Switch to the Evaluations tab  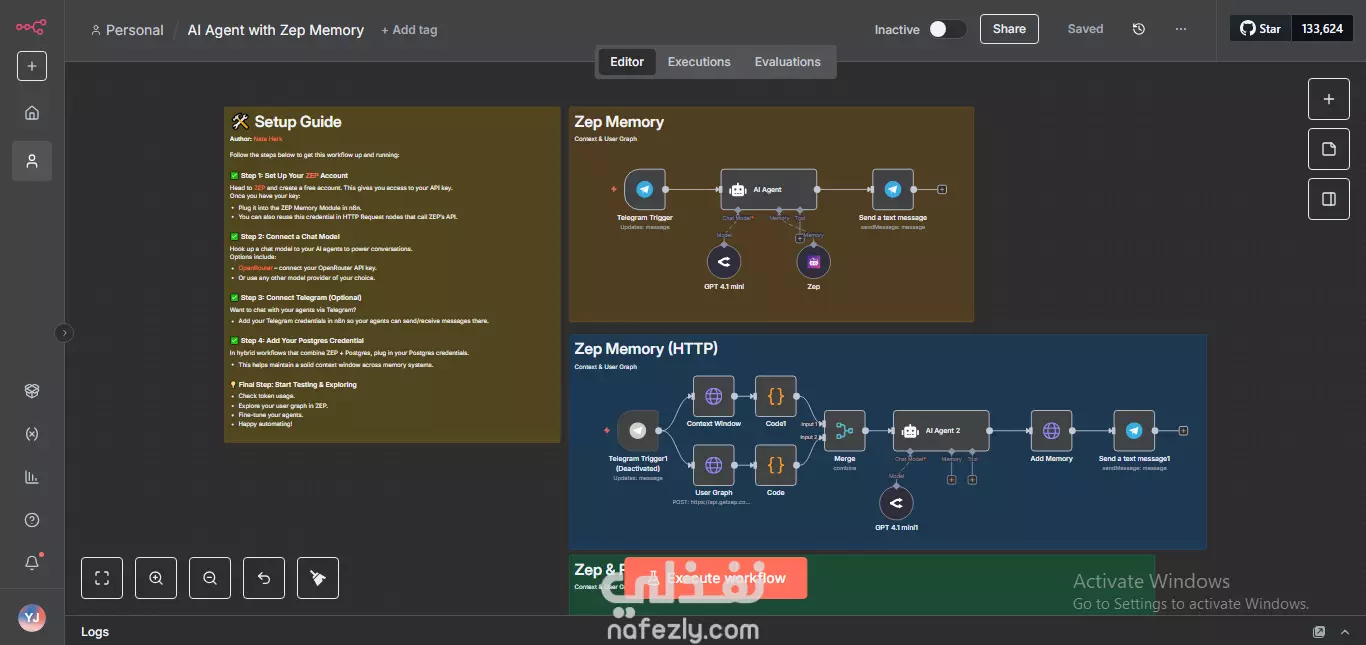click(787, 62)
